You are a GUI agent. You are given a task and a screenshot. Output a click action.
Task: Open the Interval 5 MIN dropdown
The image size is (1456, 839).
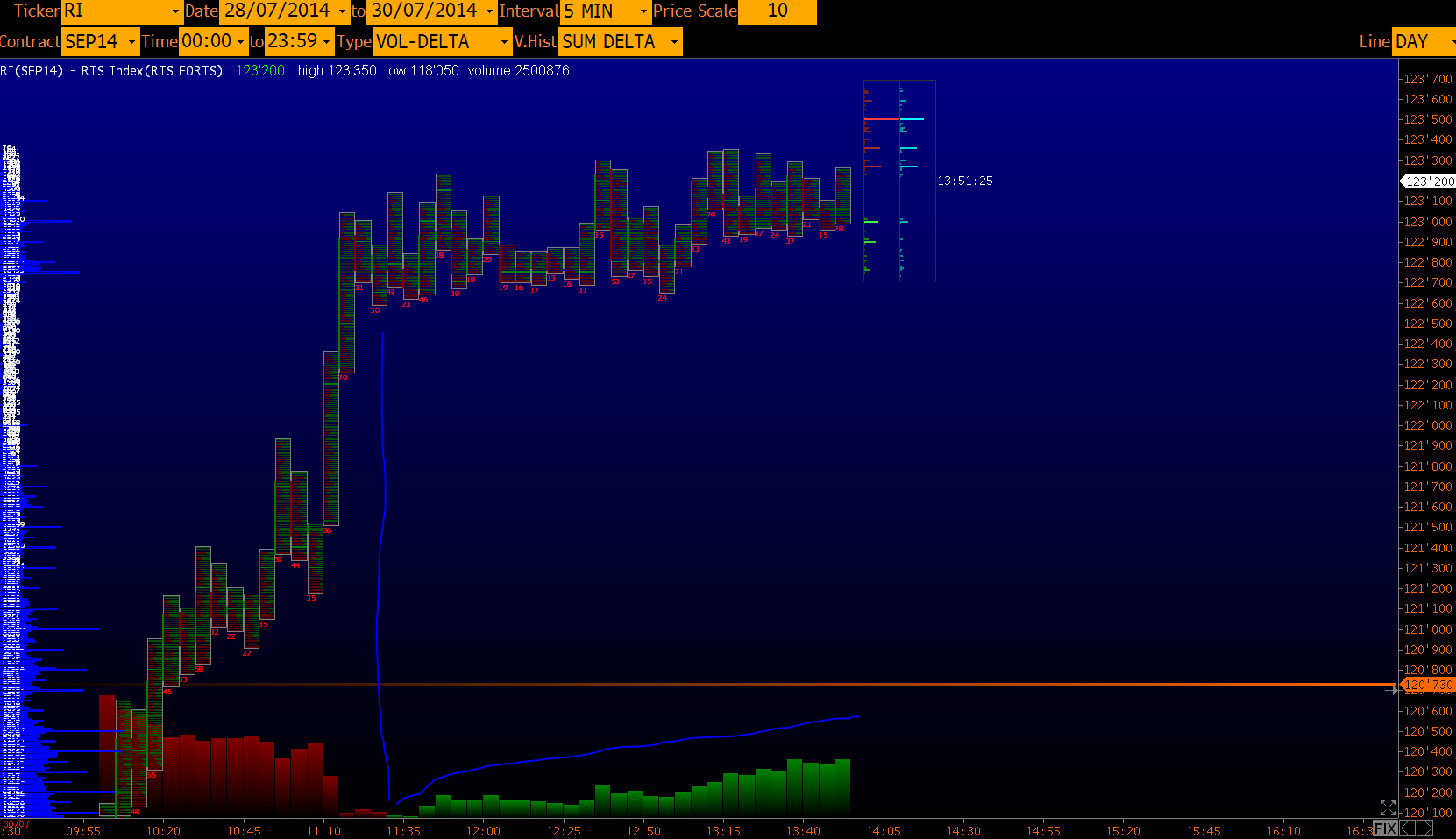[606, 11]
